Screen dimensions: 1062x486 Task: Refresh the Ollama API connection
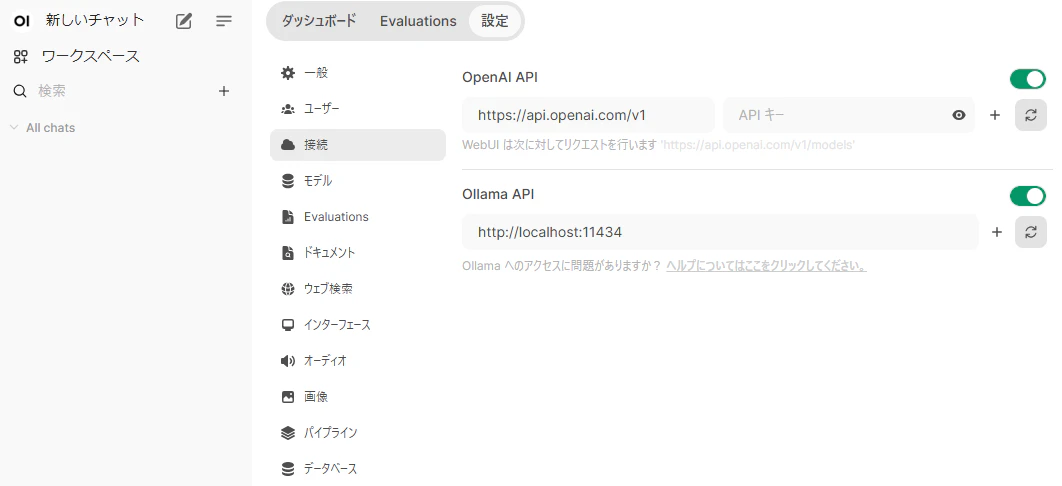point(1031,232)
